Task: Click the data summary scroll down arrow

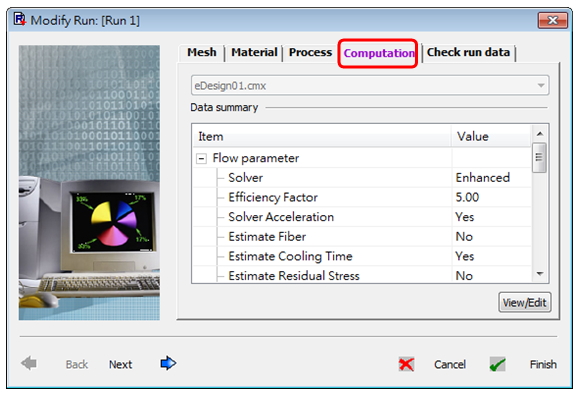Action: click(540, 274)
